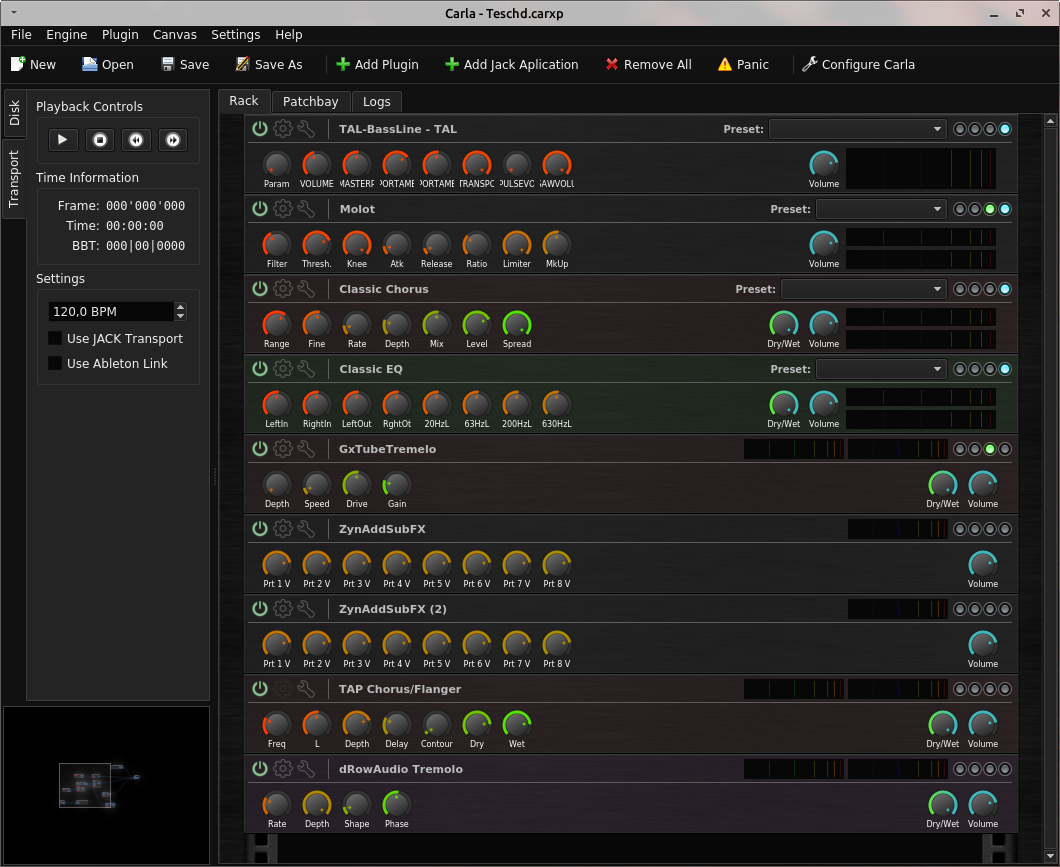Click Add Plugin button
Screen dimensions: 1060x867
click(x=377, y=64)
